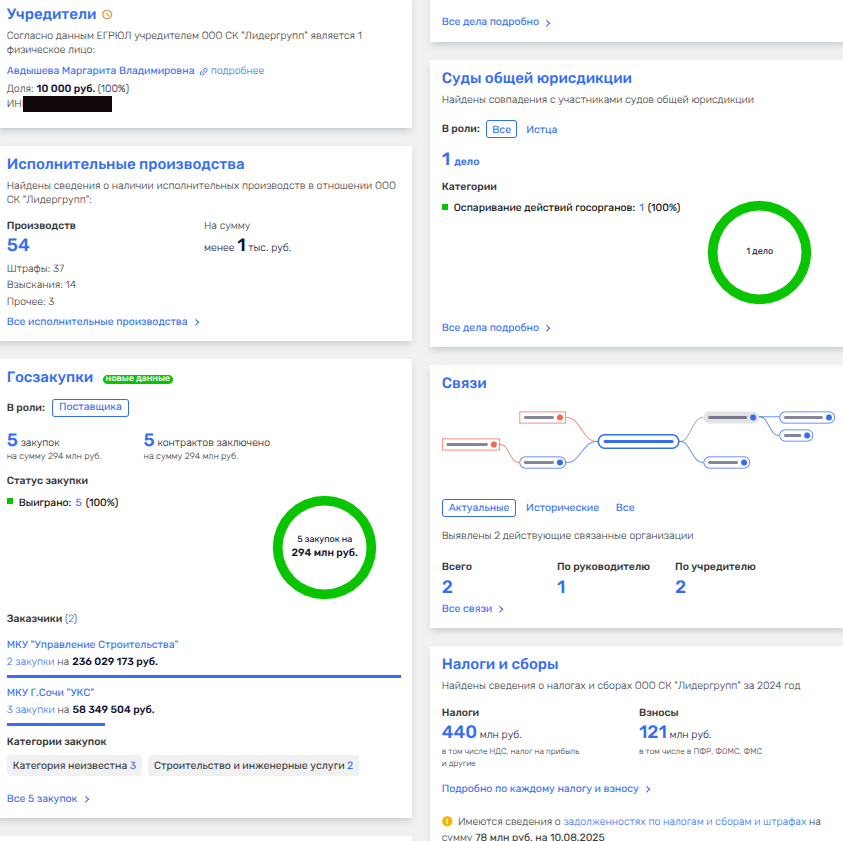
Task: Click 'Строительство и инженерные услуги' category tag
Action: coord(253,766)
